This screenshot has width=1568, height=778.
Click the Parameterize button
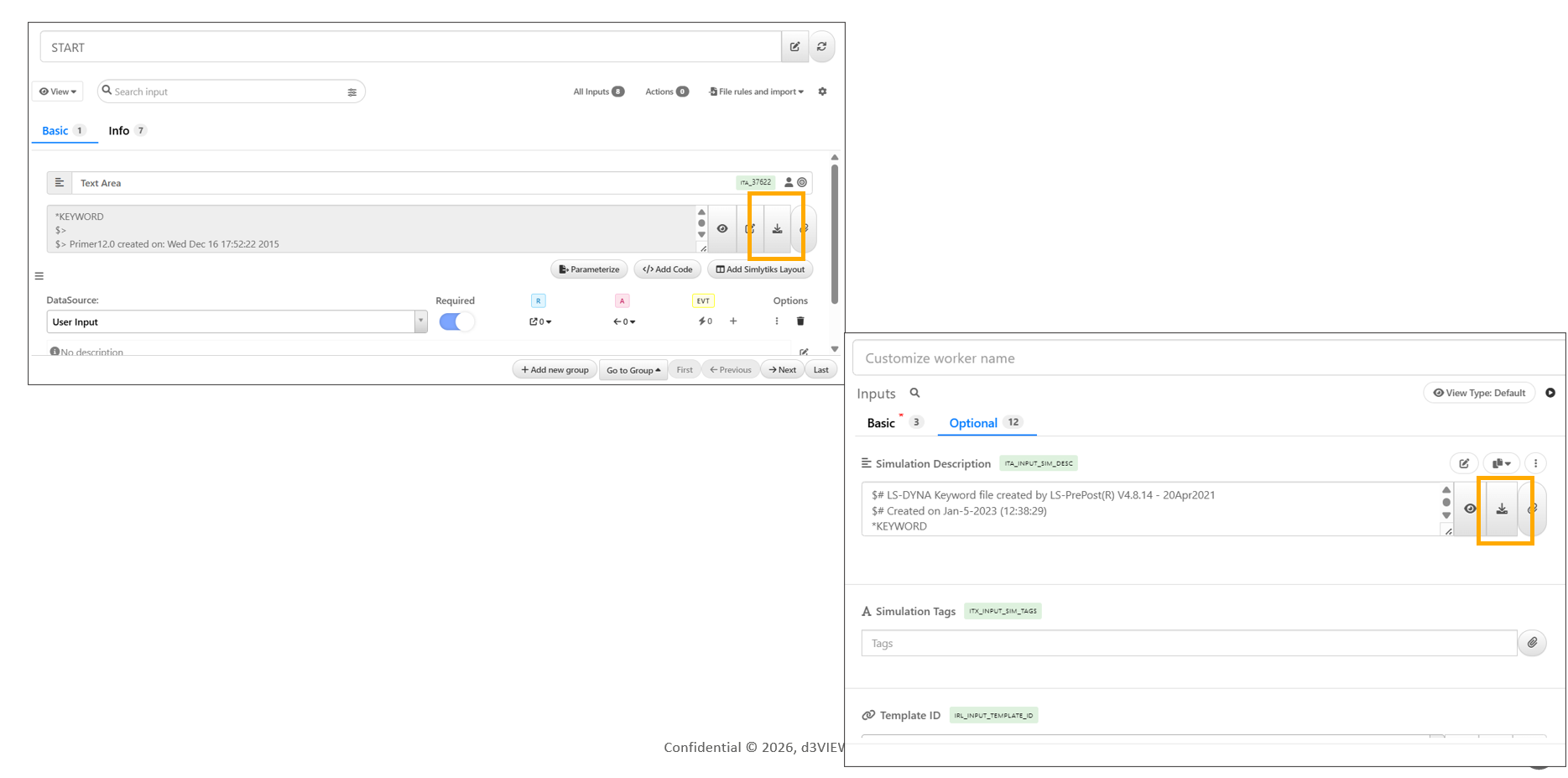[589, 269]
